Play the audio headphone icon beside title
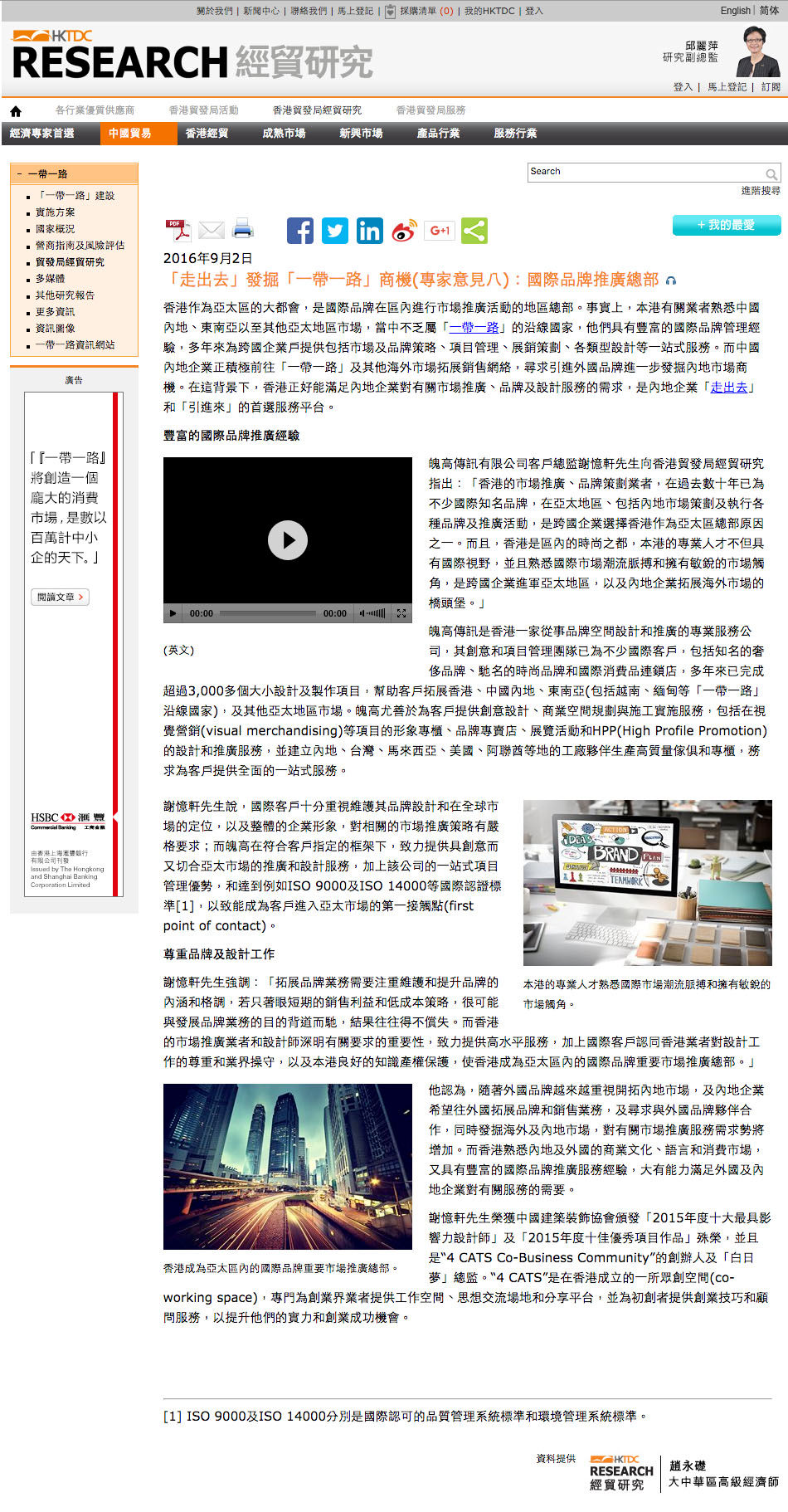This screenshot has height=1512, width=788. click(x=671, y=280)
